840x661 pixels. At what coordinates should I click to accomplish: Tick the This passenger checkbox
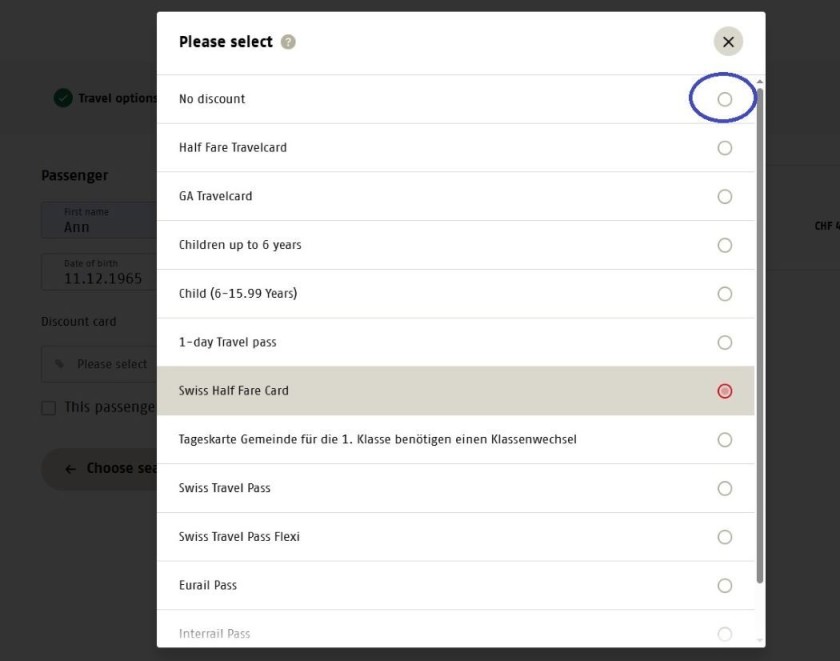tap(48, 408)
